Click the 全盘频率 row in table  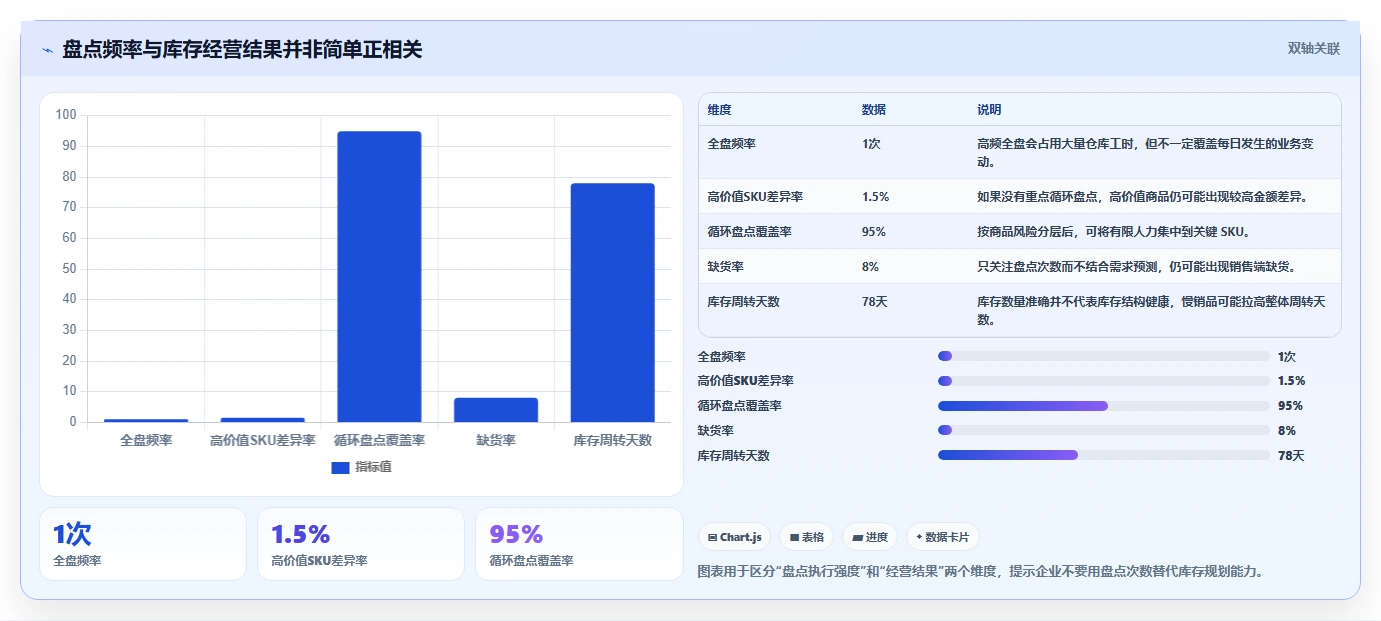pyautogui.click(x=1019, y=152)
